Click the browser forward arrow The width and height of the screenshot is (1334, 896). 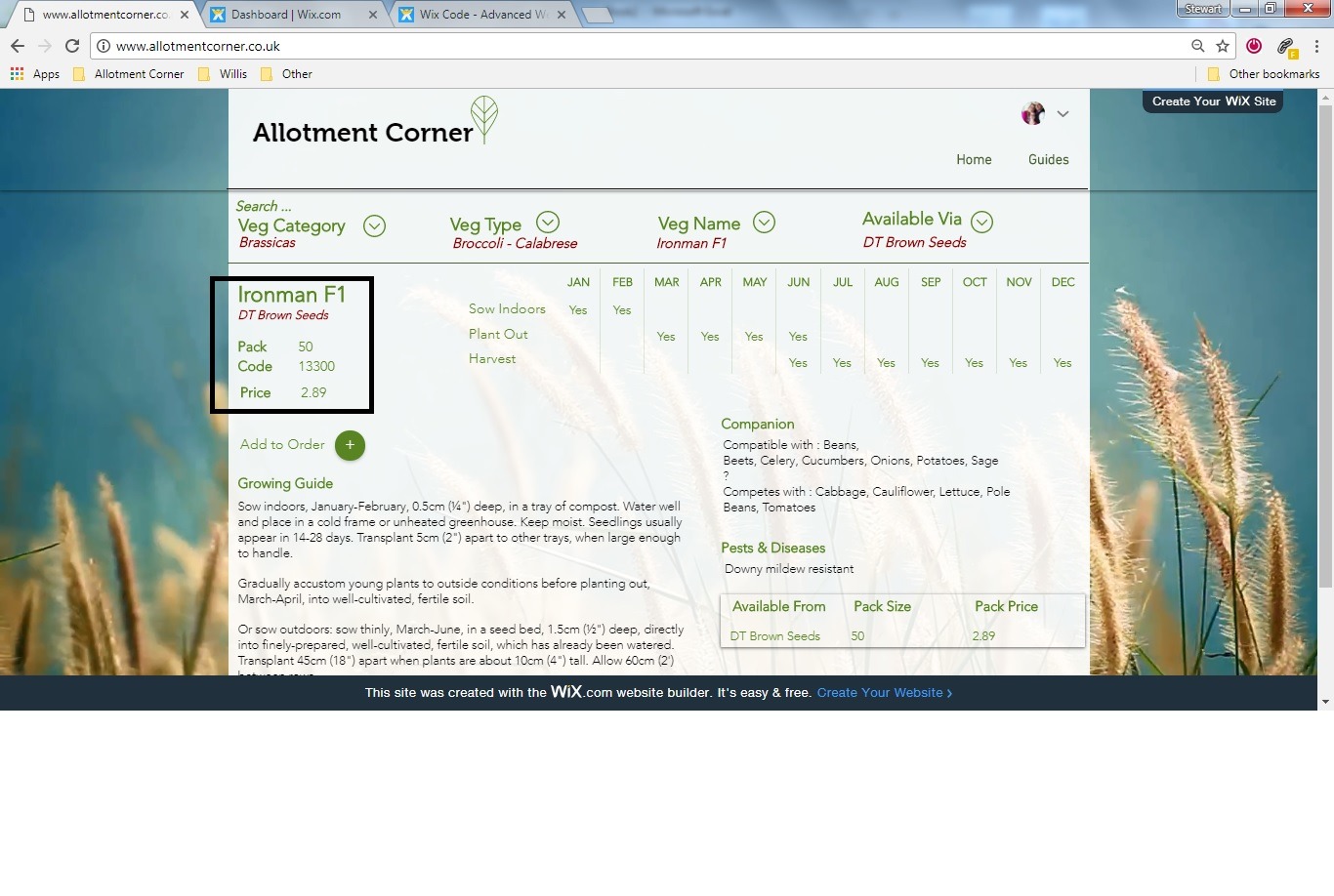(45, 46)
